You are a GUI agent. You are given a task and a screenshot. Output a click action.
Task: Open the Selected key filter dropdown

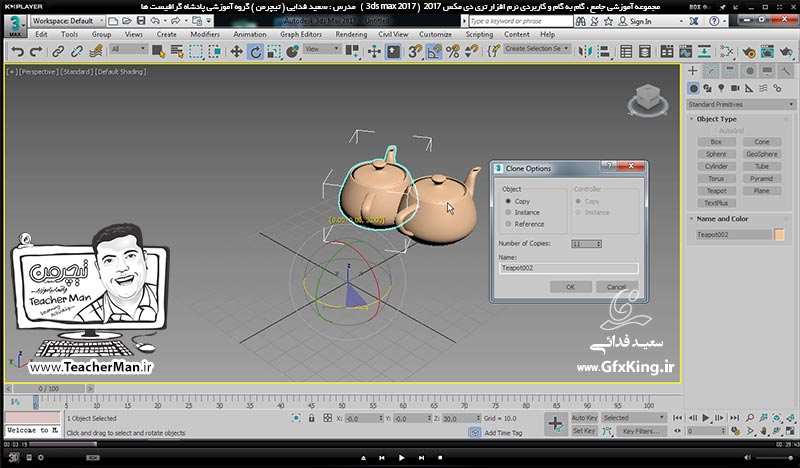tap(634, 417)
